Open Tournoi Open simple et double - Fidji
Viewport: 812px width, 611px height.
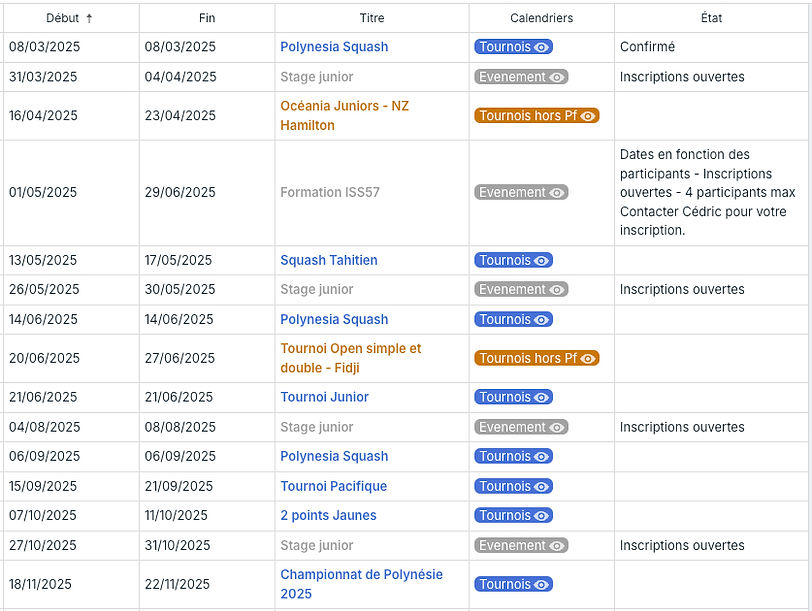[x=351, y=358]
